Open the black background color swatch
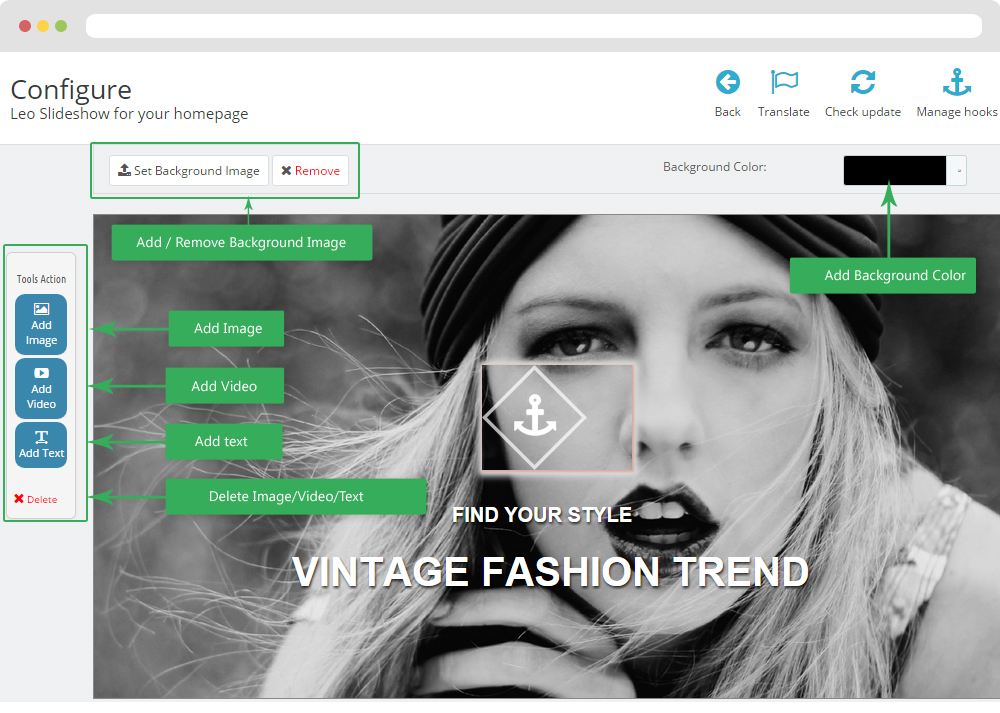 pyautogui.click(x=894, y=170)
